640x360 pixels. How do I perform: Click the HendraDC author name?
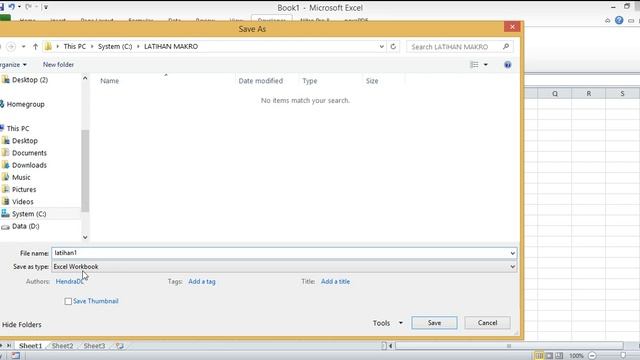coord(69,281)
